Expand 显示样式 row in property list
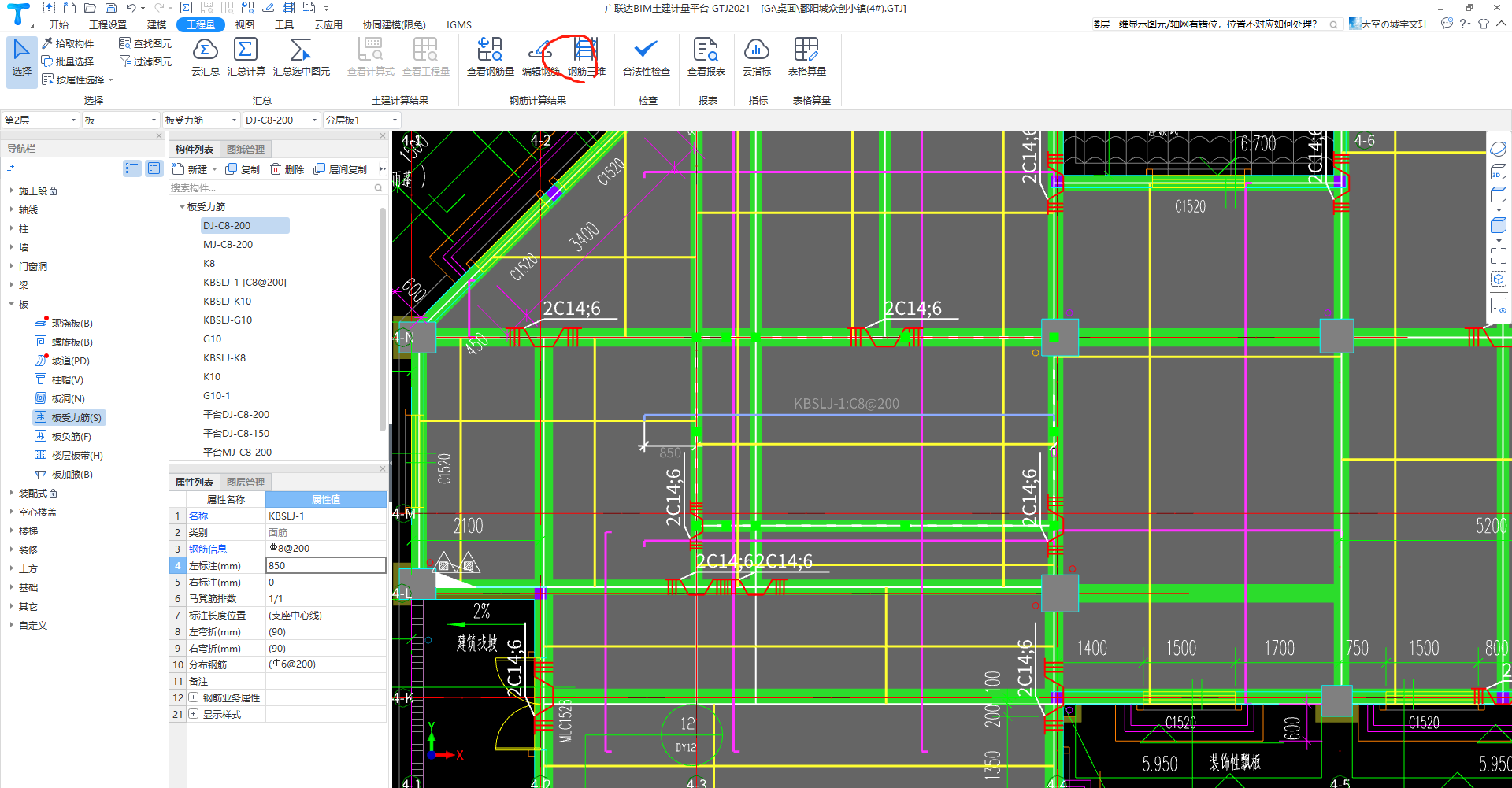 click(193, 715)
